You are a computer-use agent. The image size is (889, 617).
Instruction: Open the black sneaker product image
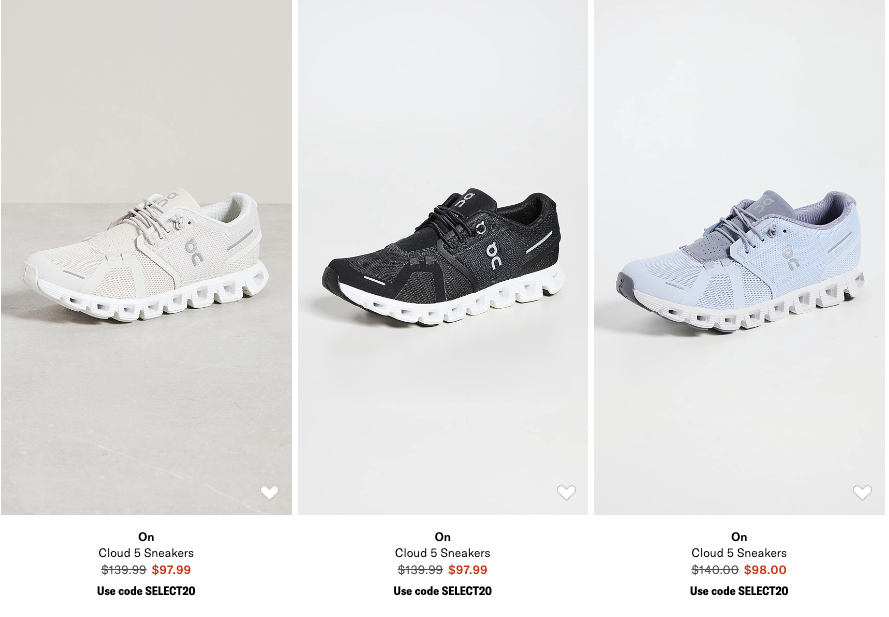443,257
